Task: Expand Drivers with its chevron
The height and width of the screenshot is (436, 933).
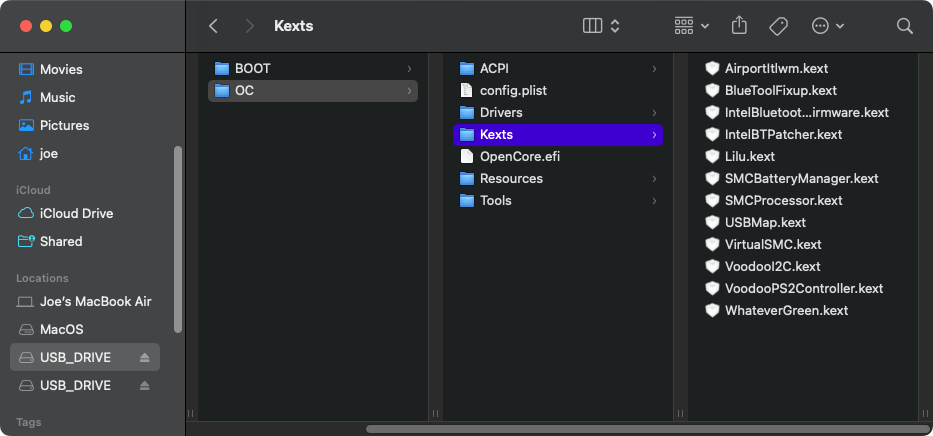Action: pos(655,113)
